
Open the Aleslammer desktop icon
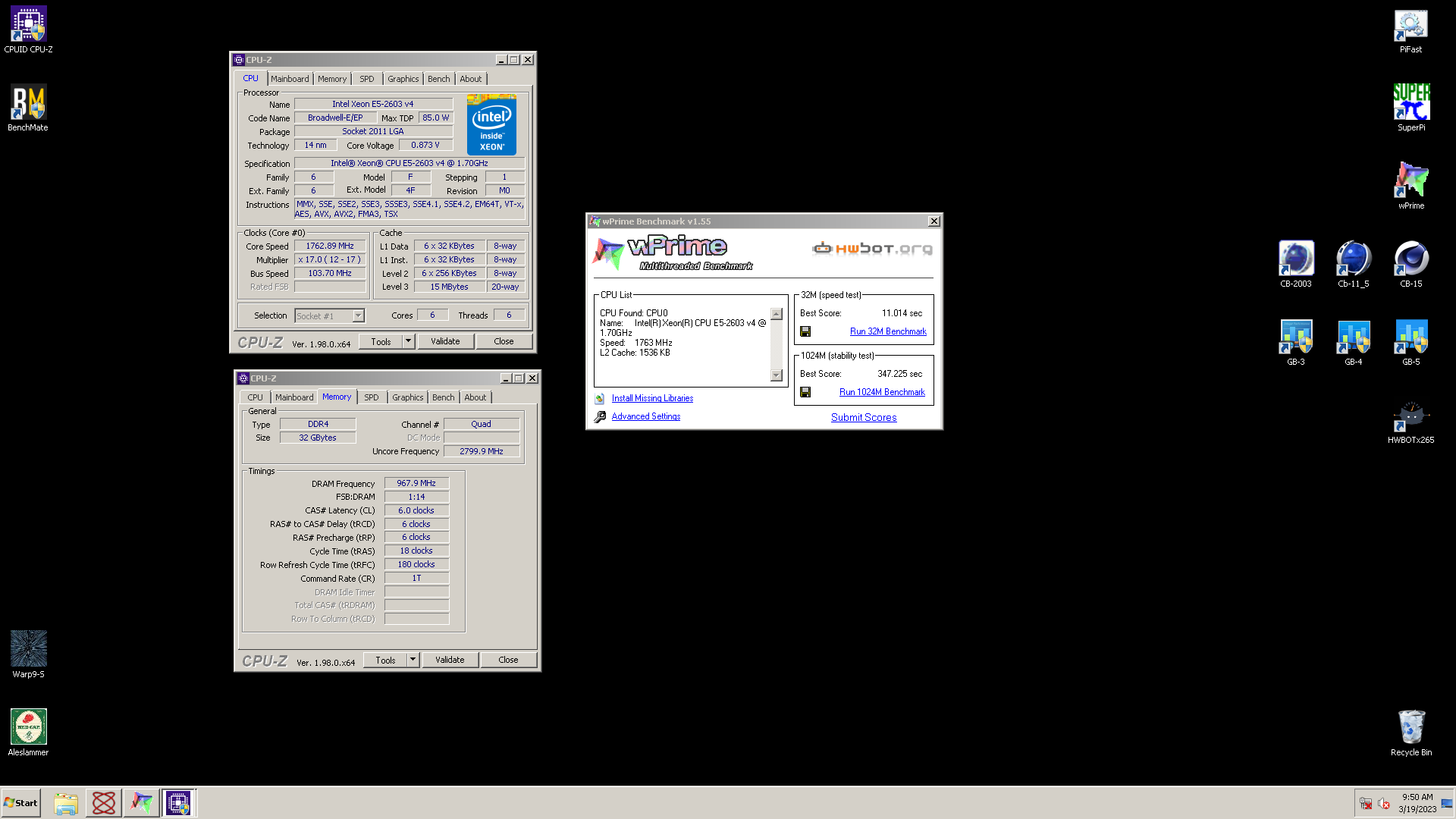coord(28,733)
